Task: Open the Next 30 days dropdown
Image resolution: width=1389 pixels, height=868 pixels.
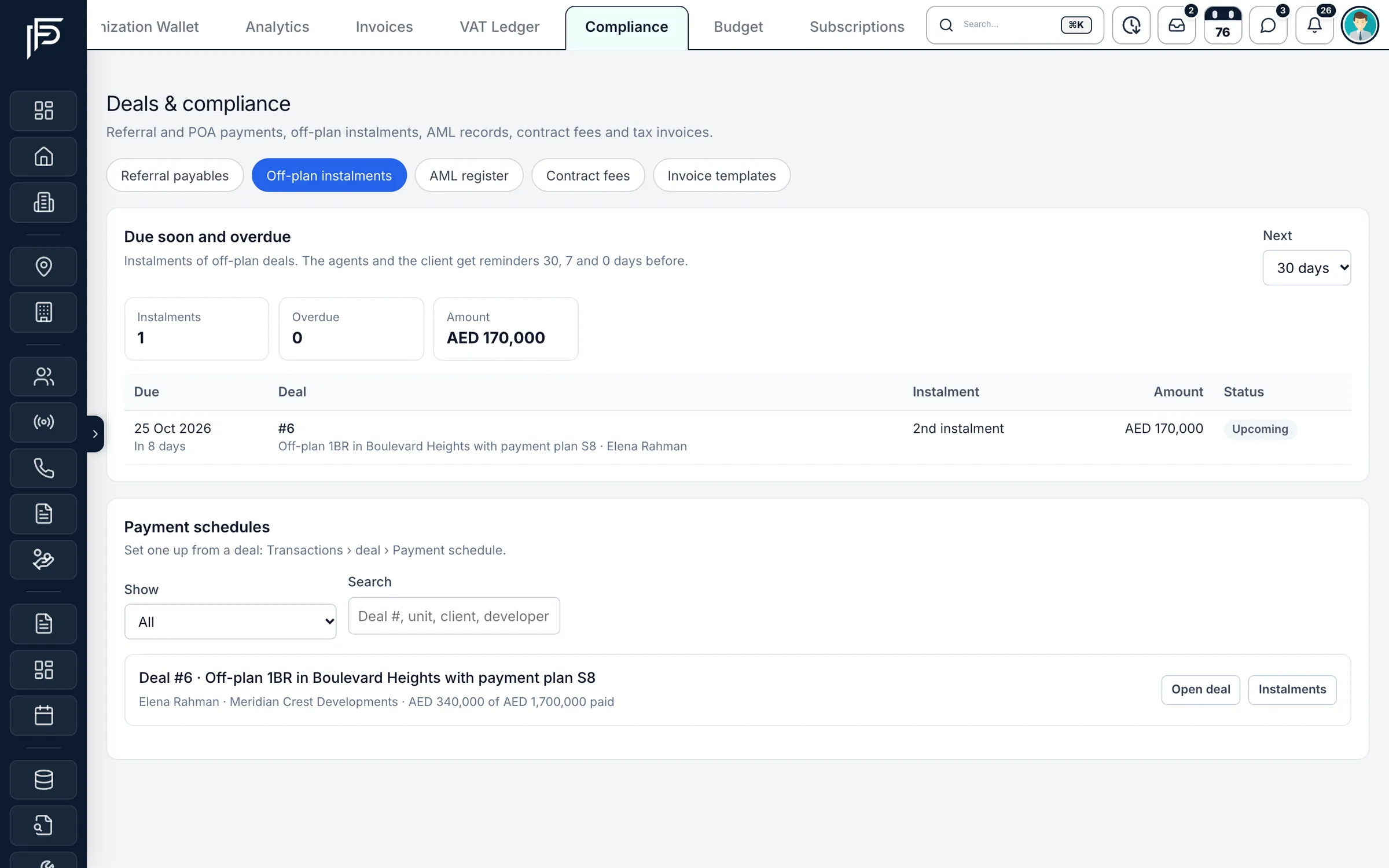Action: click(1307, 268)
